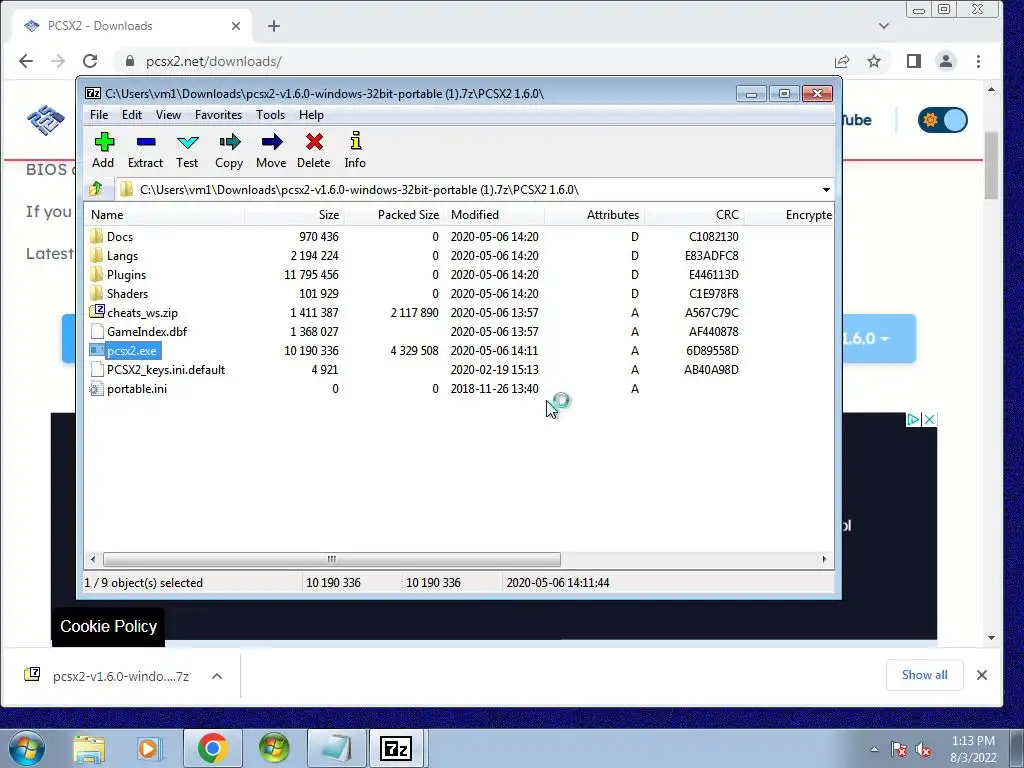Open Windows Media Player from taskbar
The width and height of the screenshot is (1024, 768).
149,748
